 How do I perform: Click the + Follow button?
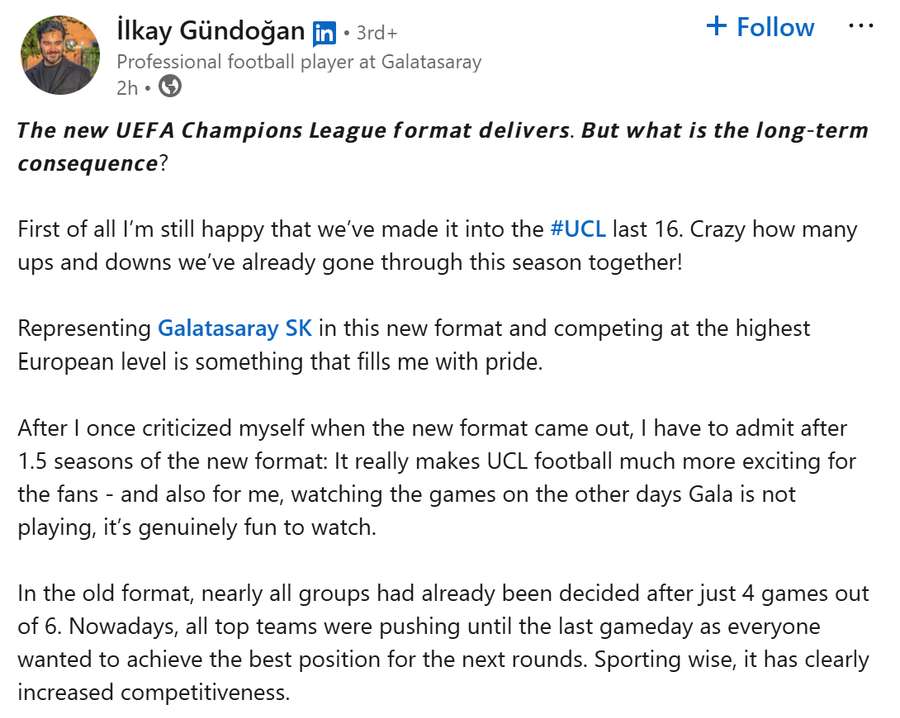(760, 27)
